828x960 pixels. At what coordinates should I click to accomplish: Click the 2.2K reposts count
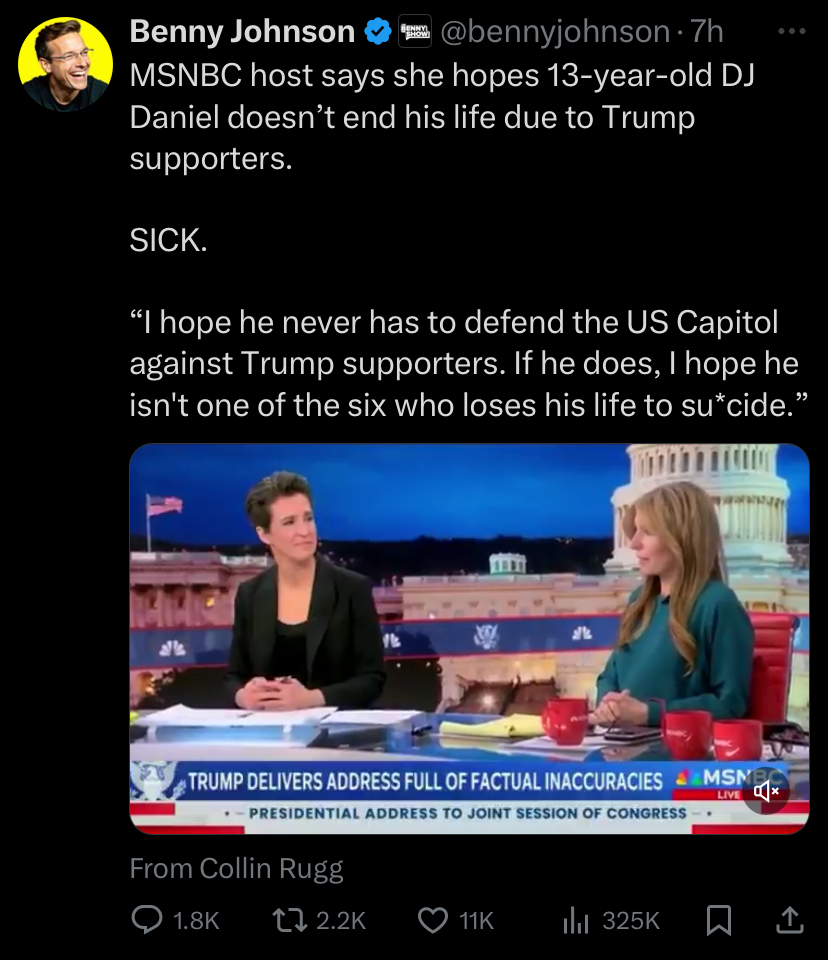pos(341,921)
